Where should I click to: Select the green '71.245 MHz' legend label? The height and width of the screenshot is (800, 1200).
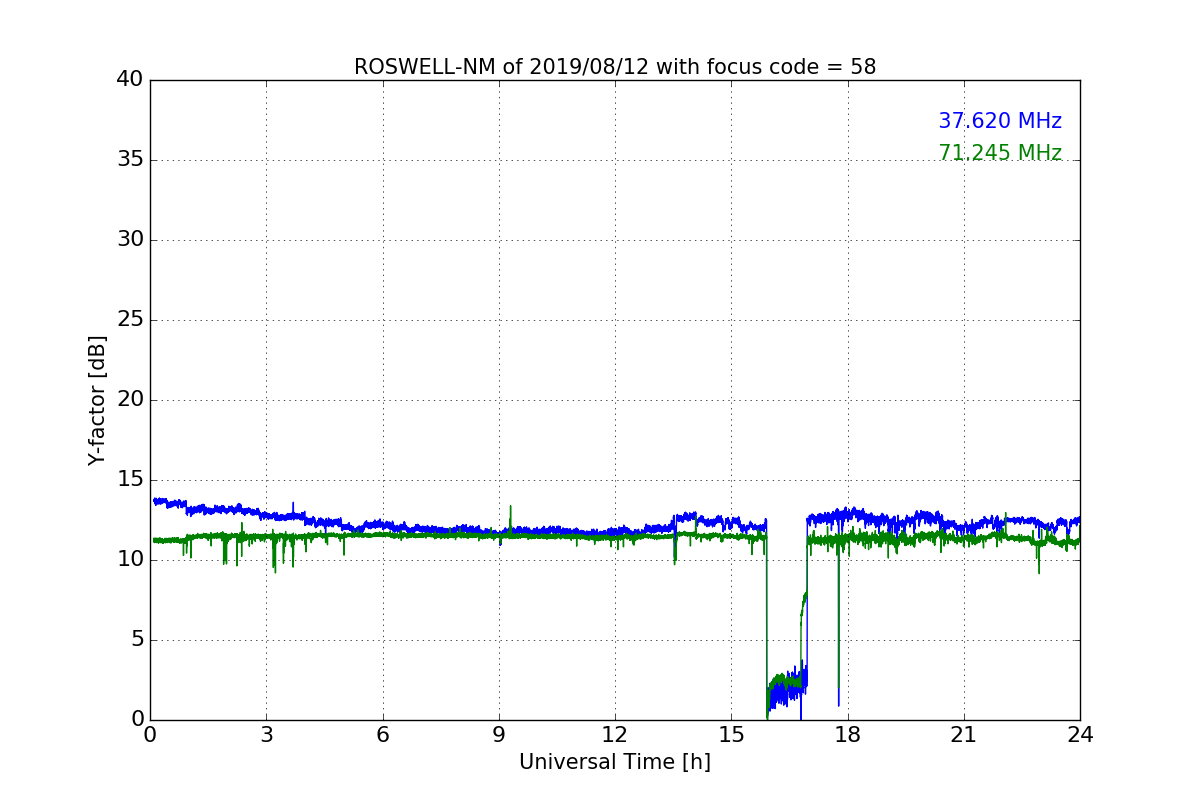[x=1000, y=153]
